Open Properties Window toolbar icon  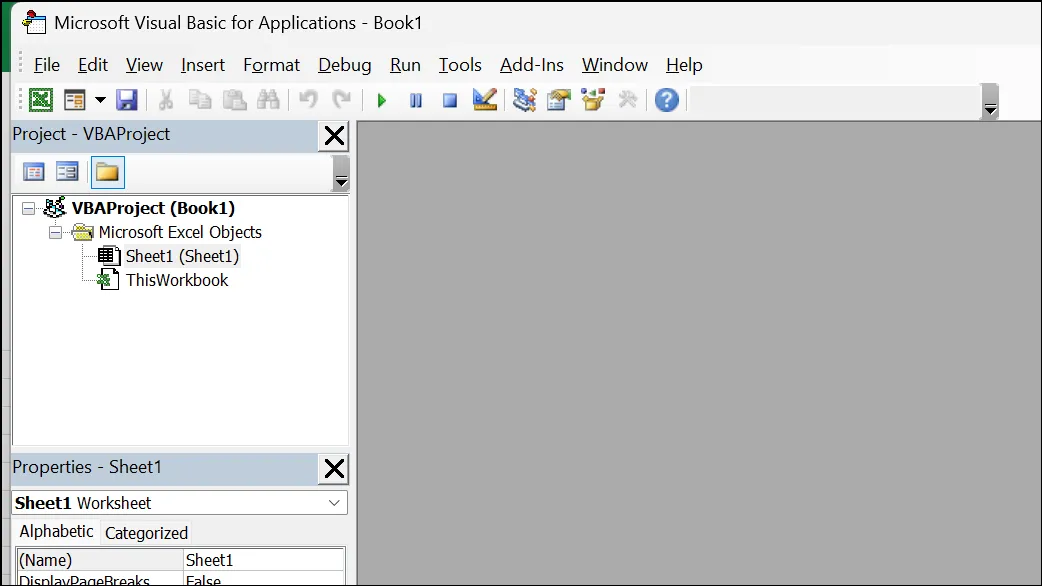click(559, 100)
